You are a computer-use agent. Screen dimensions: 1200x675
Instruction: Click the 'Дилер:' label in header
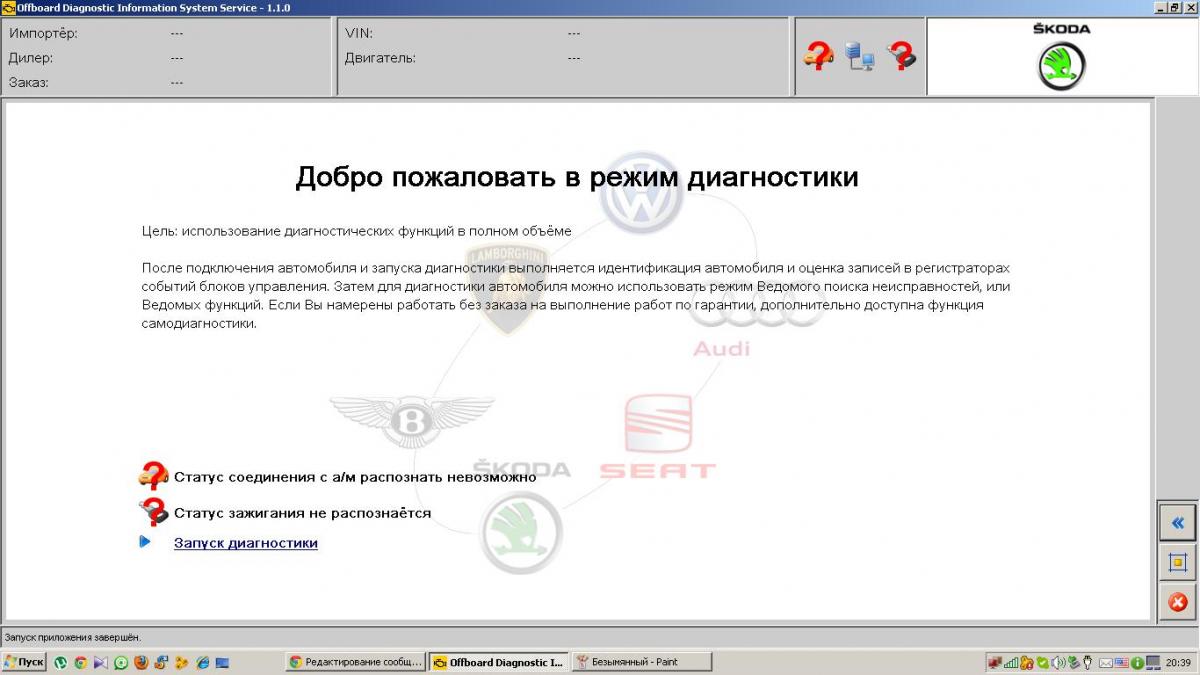31,58
